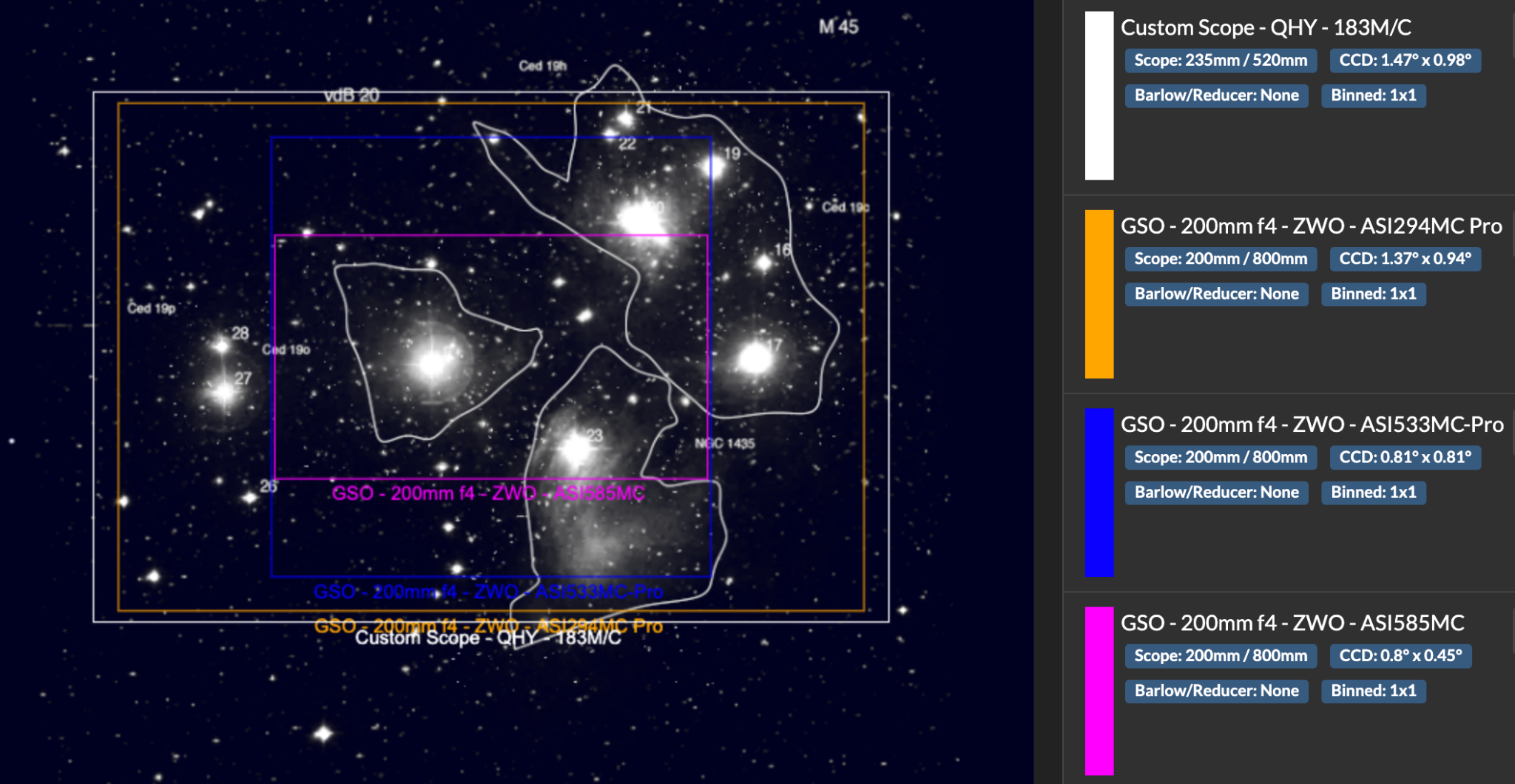Click the white swatch for QHY 183M/C

pyautogui.click(x=1099, y=95)
